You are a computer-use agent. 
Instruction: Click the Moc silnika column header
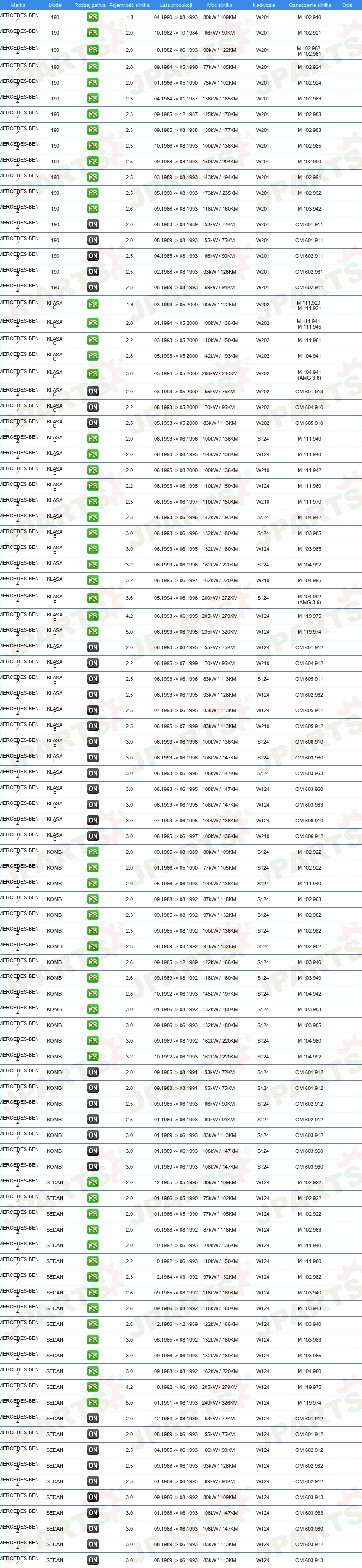[219, 5]
